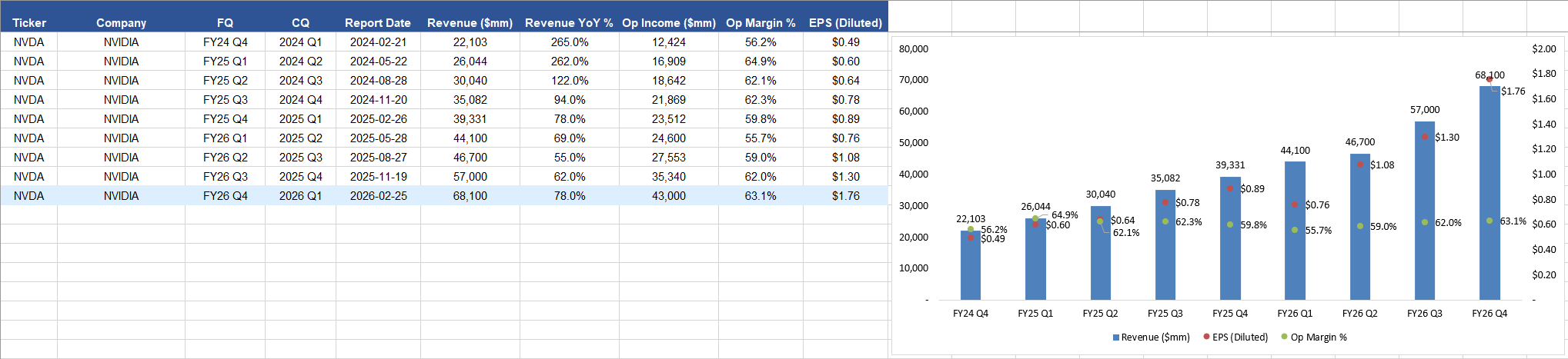The image size is (1568, 359).
Task: Click the $1.08 EPS data label in chart
Action: (x=1382, y=165)
